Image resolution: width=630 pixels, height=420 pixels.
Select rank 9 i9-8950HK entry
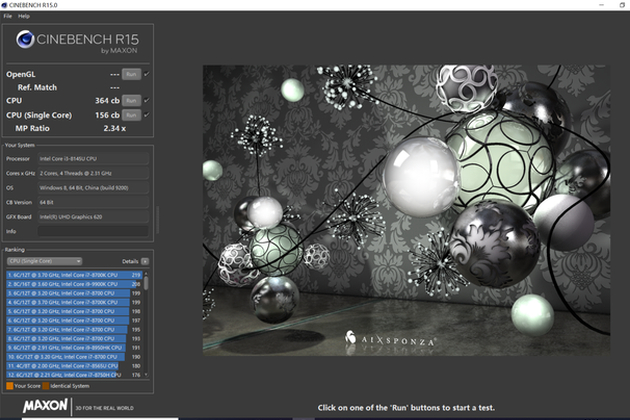coord(74,348)
